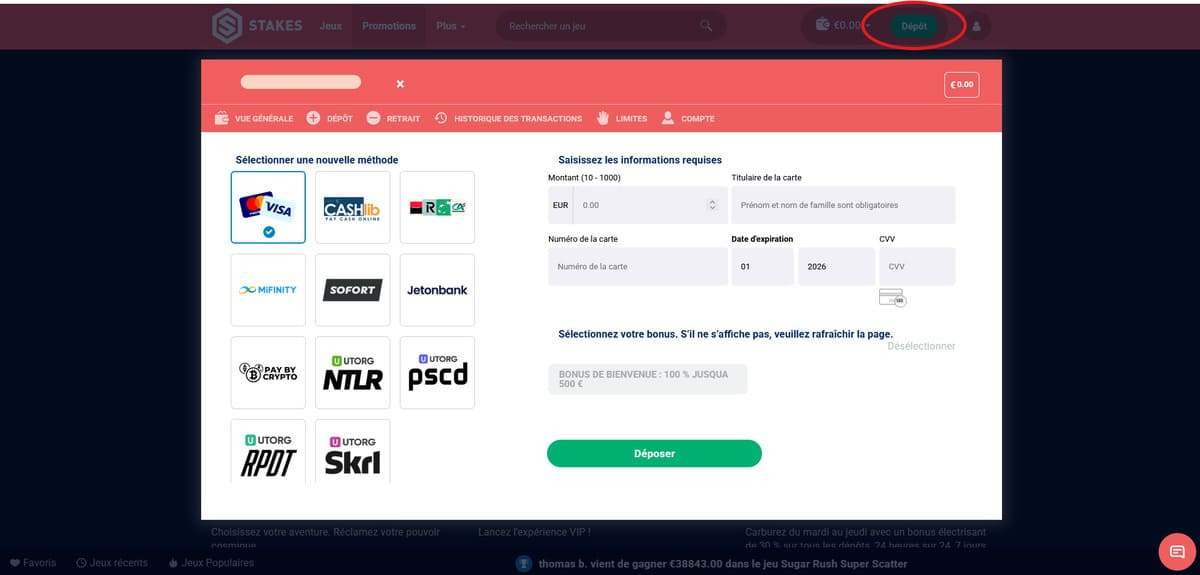
Task: Expand the Plus dropdown menu
Action: 451,26
